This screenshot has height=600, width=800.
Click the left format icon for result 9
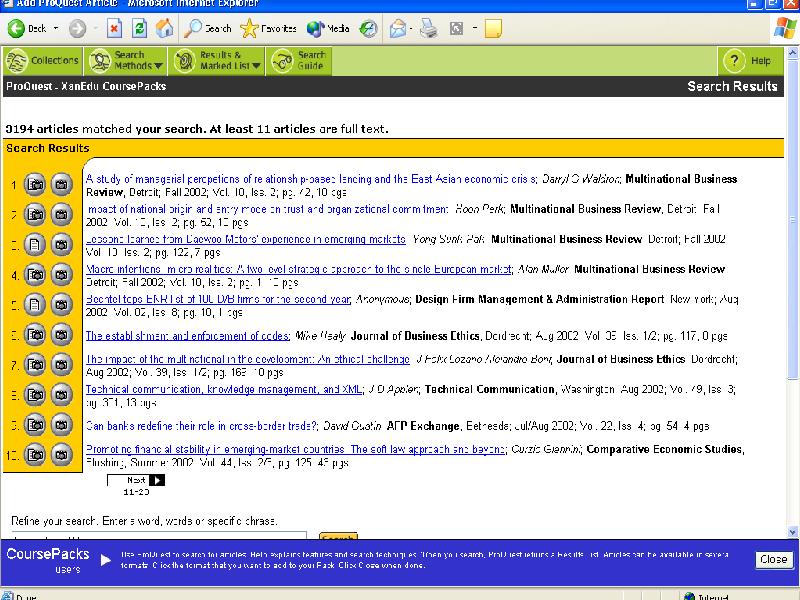click(35, 424)
